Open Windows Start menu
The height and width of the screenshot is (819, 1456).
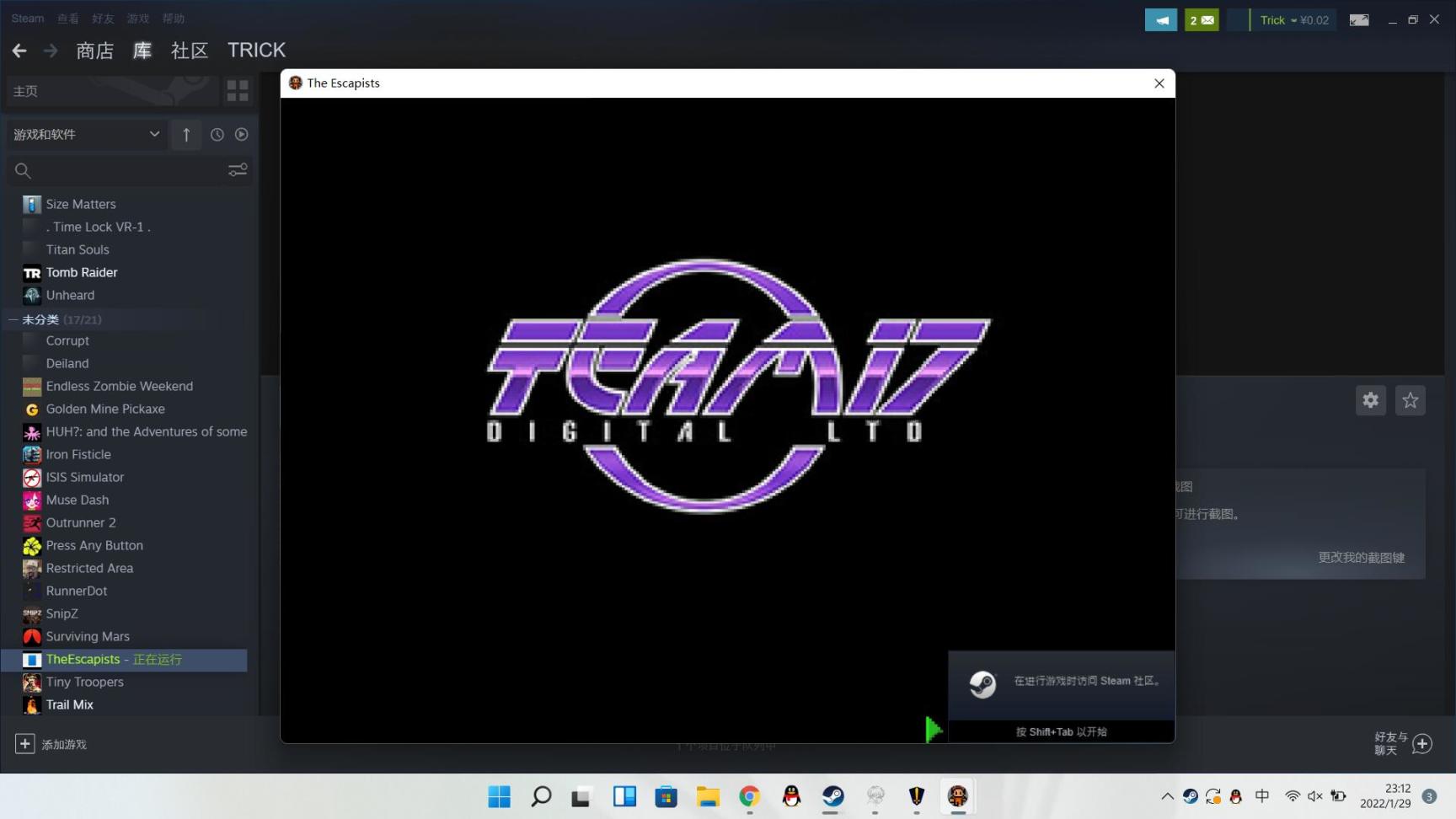click(500, 796)
